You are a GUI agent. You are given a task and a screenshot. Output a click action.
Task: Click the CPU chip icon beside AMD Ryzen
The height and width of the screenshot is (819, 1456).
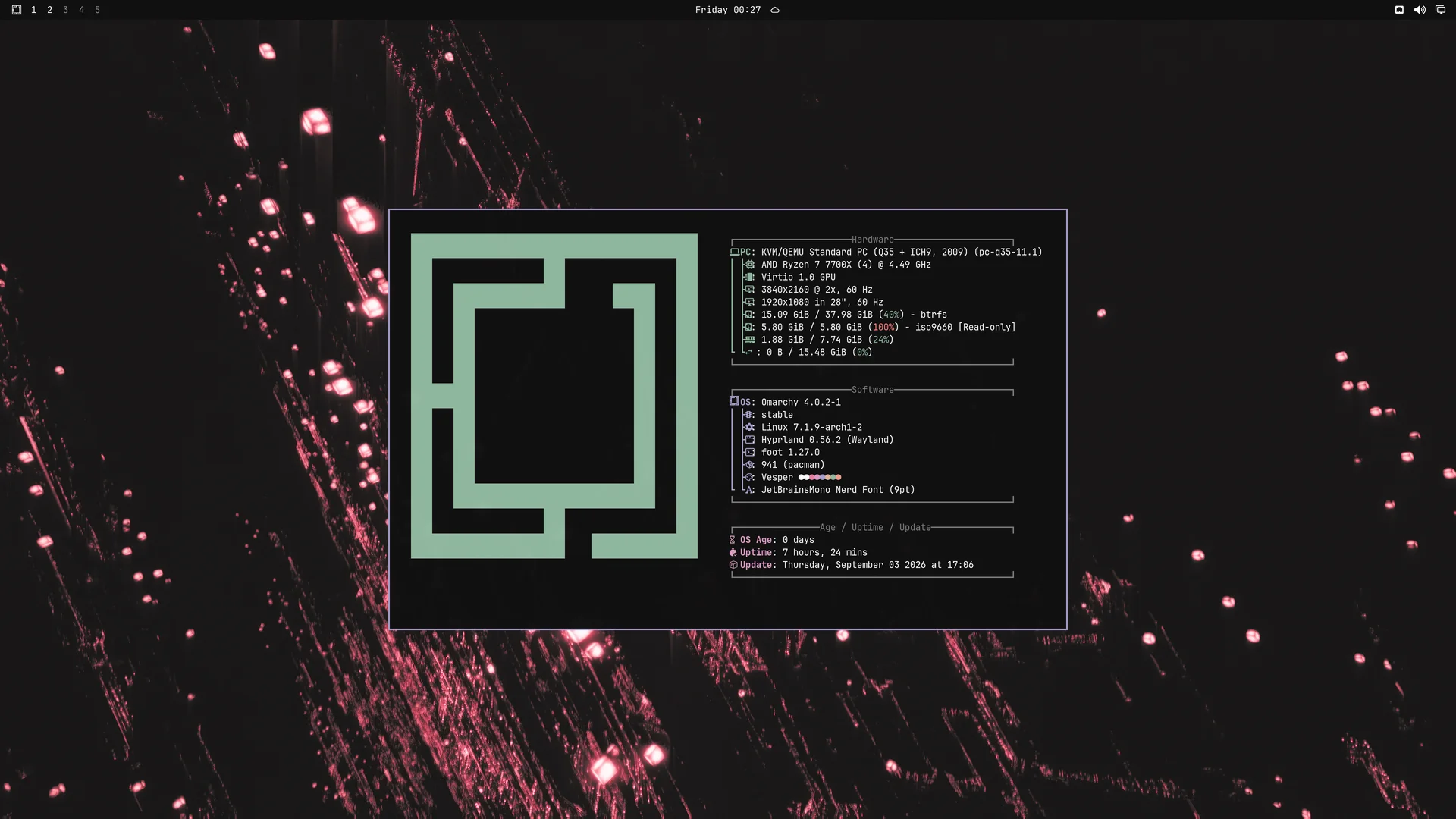click(749, 265)
